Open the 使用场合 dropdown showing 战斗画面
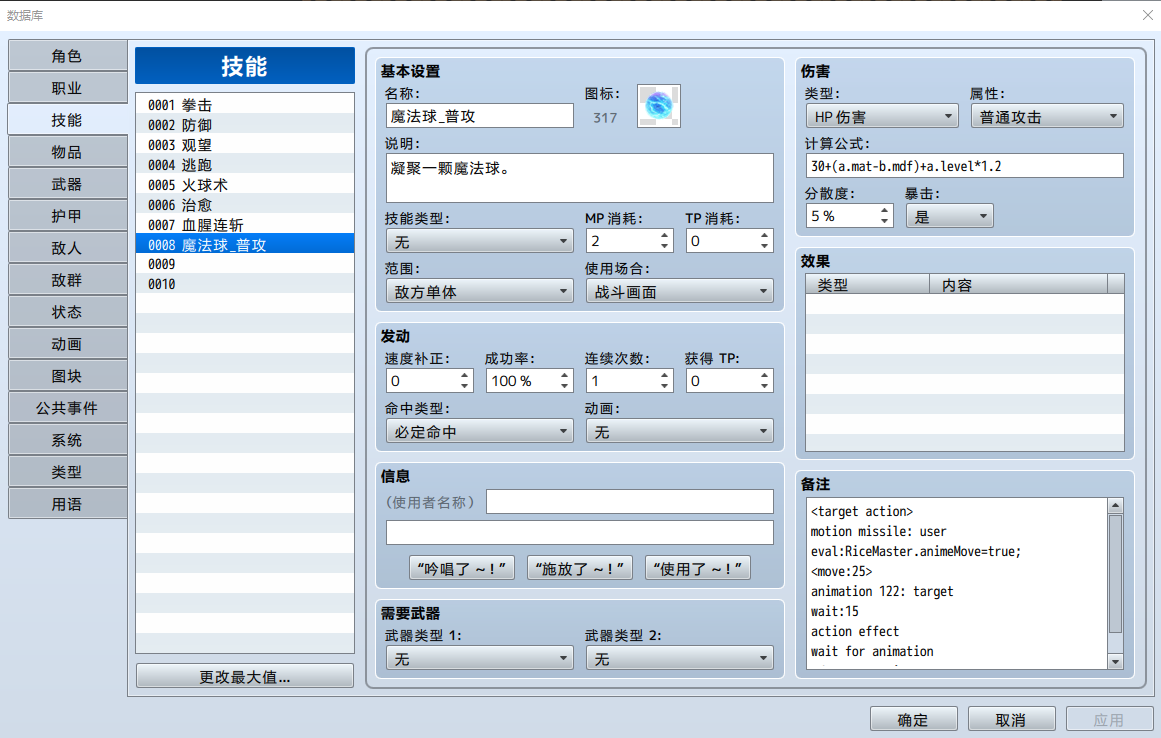 coord(680,292)
